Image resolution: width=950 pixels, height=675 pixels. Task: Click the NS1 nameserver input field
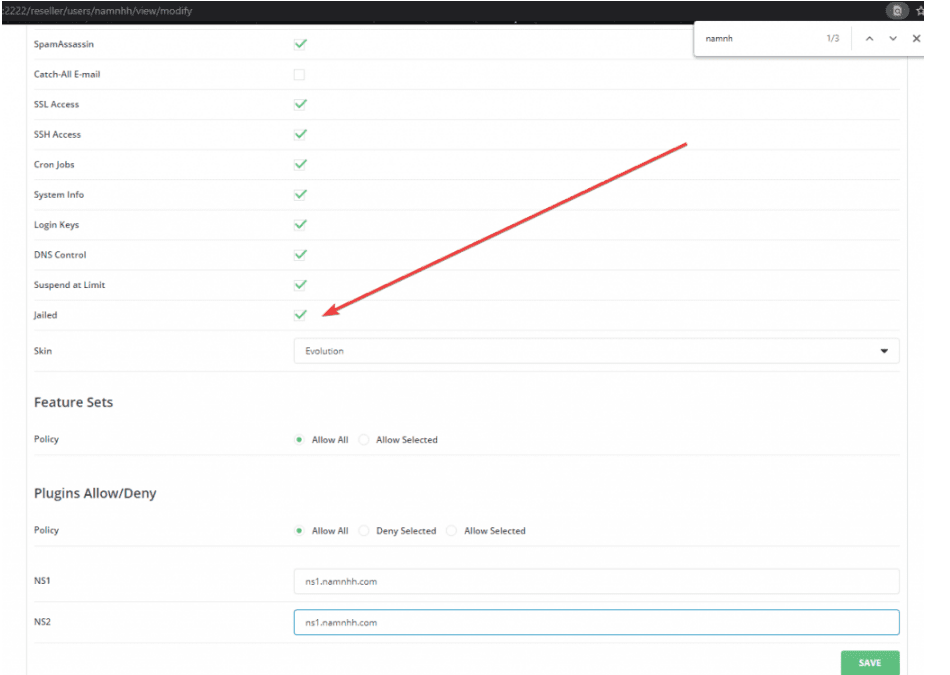[x=596, y=581]
